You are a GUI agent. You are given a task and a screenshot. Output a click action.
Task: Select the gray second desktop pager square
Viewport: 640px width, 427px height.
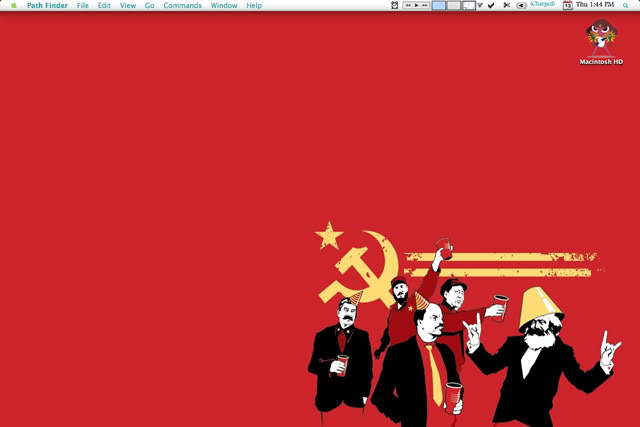[x=453, y=5]
